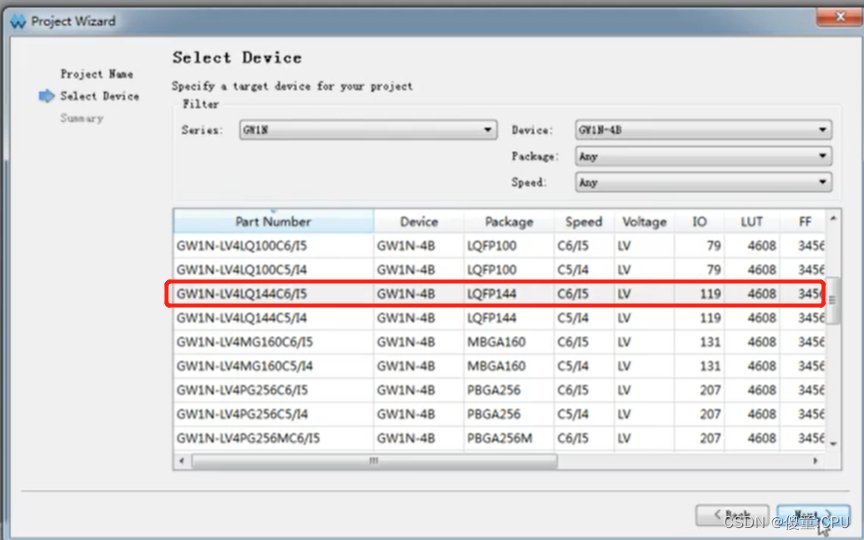Click the table scroll-down arrow
This screenshot has height=540, width=864.
833,444
